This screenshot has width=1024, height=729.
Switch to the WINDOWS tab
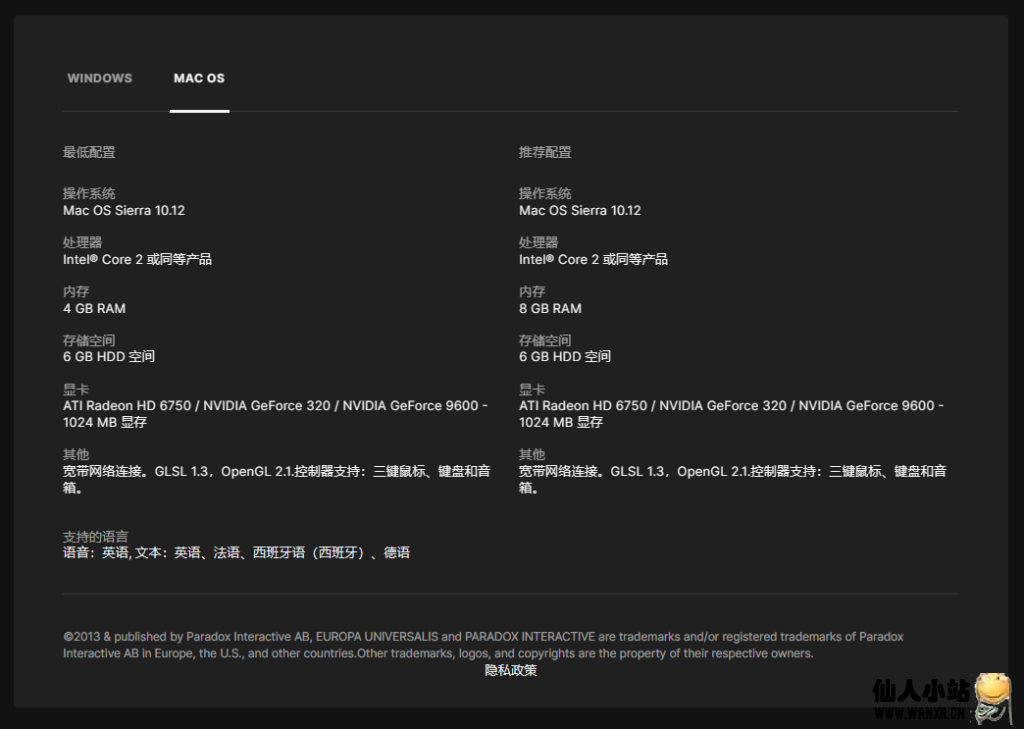pos(99,78)
